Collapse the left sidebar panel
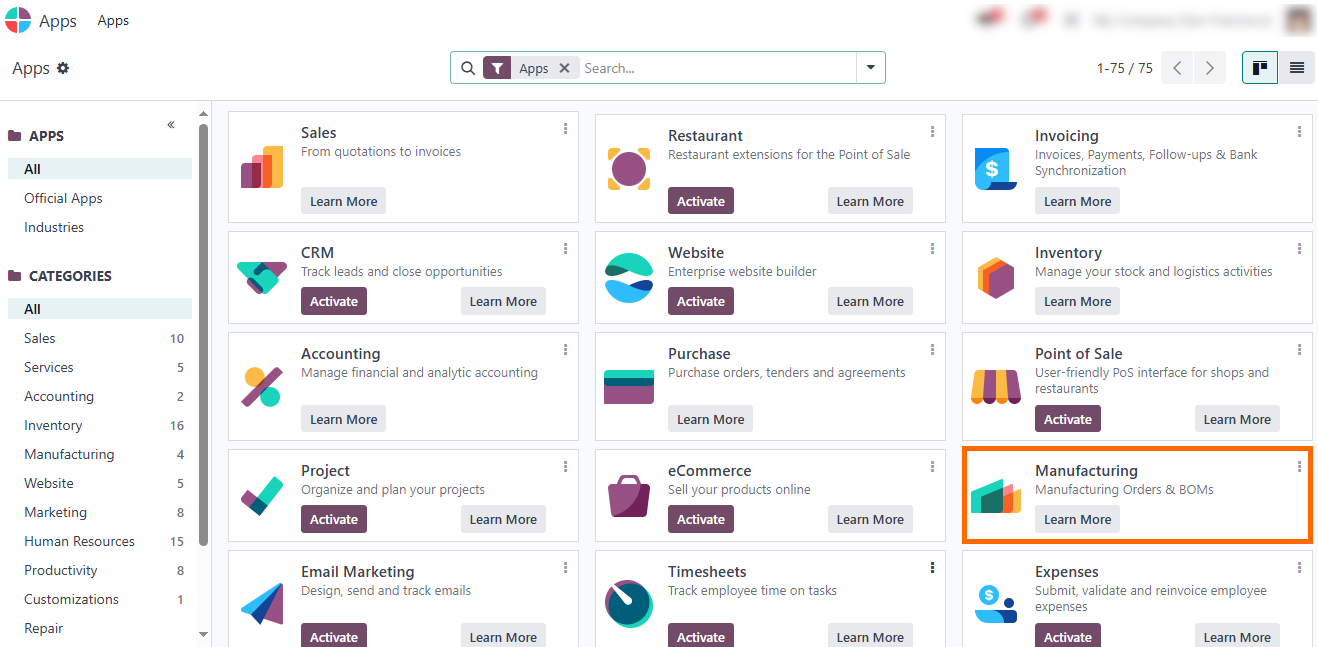This screenshot has height=647, width=1318. [171, 125]
